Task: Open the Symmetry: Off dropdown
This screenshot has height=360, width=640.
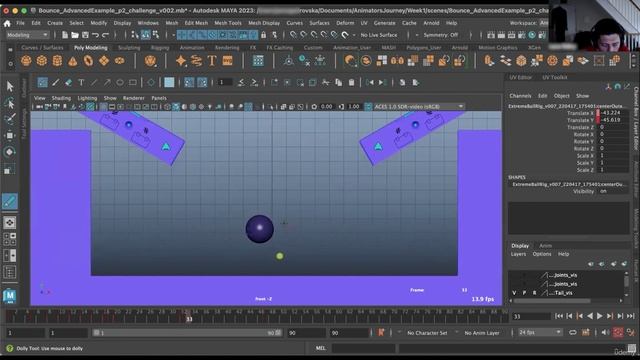Action: tap(441, 35)
